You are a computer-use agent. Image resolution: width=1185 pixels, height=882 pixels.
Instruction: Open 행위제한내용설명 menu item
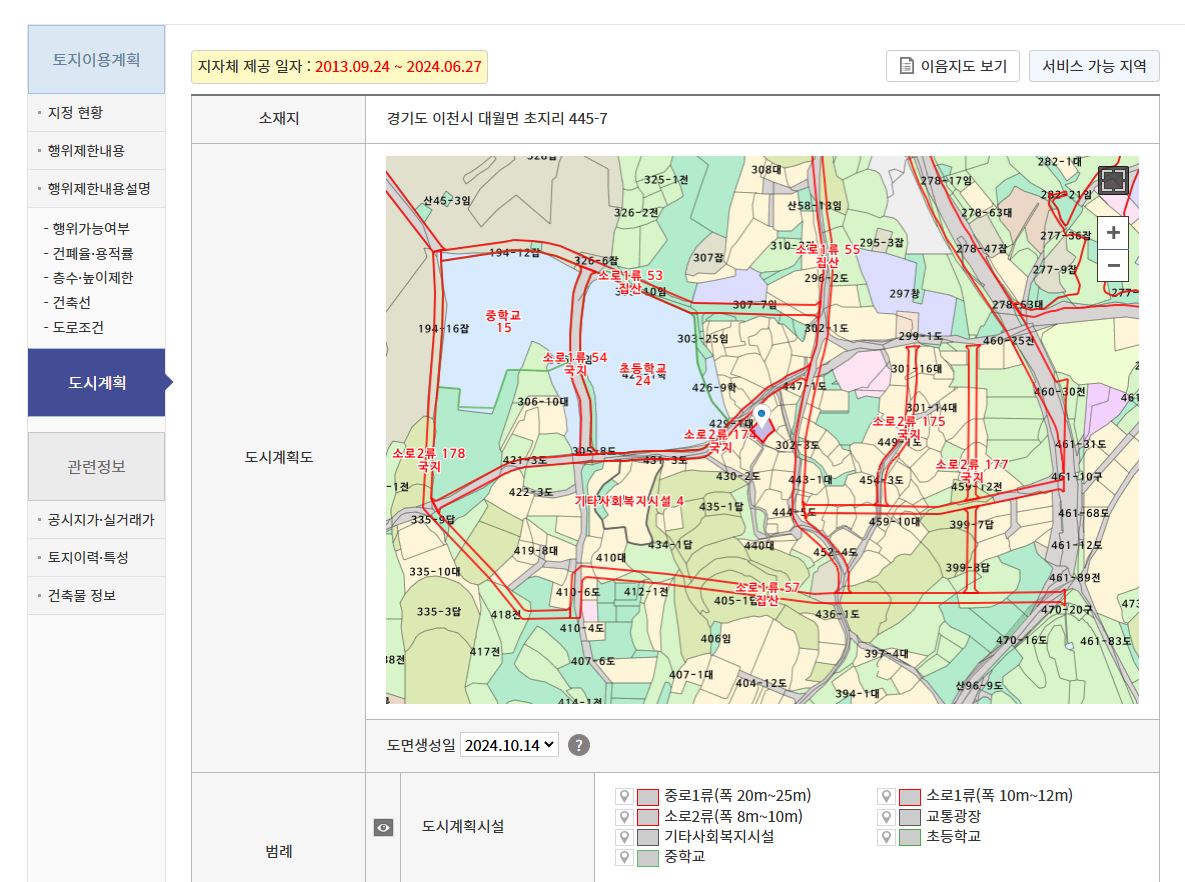(98, 188)
